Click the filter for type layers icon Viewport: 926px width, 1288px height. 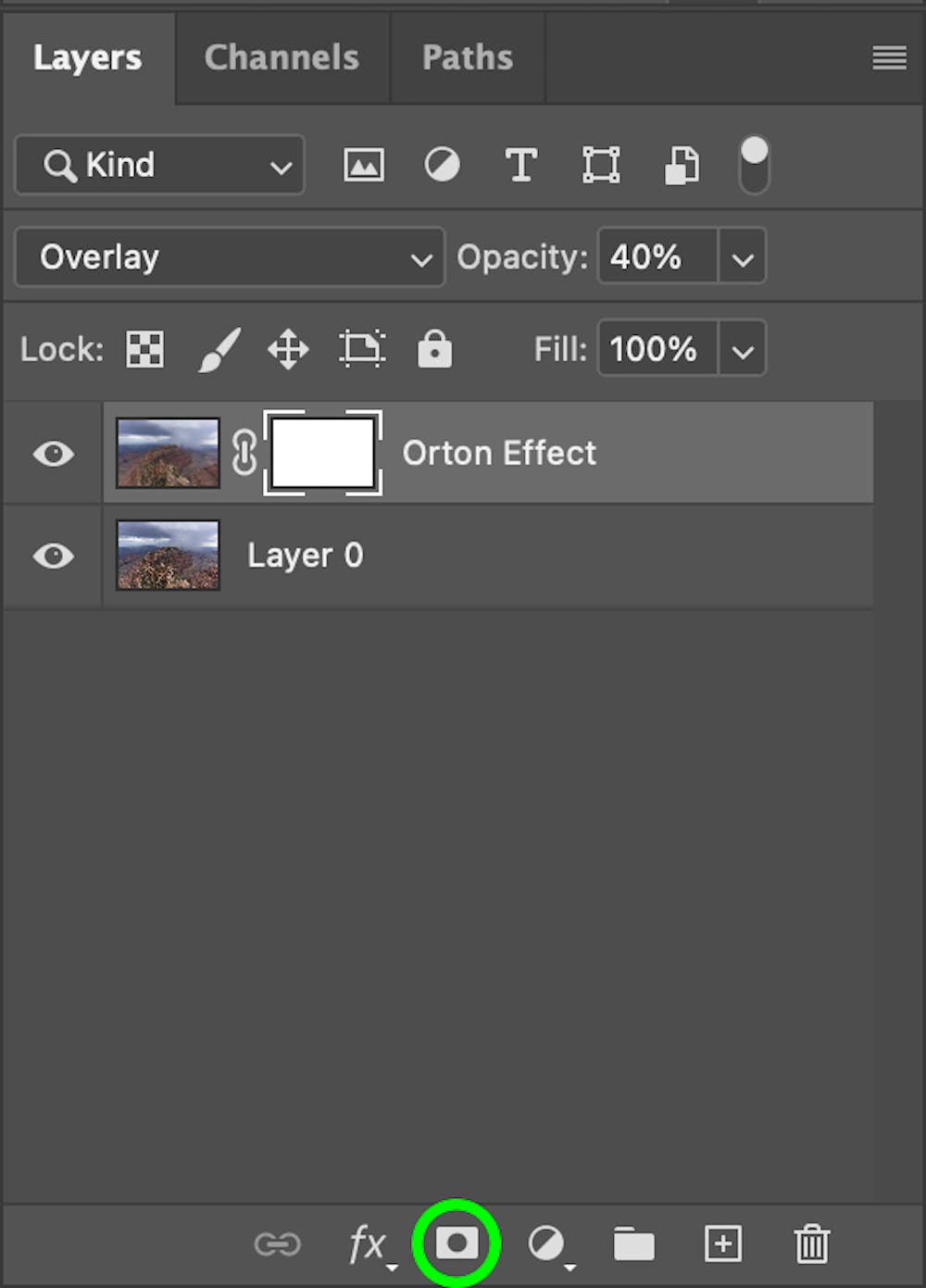pyautogui.click(x=521, y=165)
